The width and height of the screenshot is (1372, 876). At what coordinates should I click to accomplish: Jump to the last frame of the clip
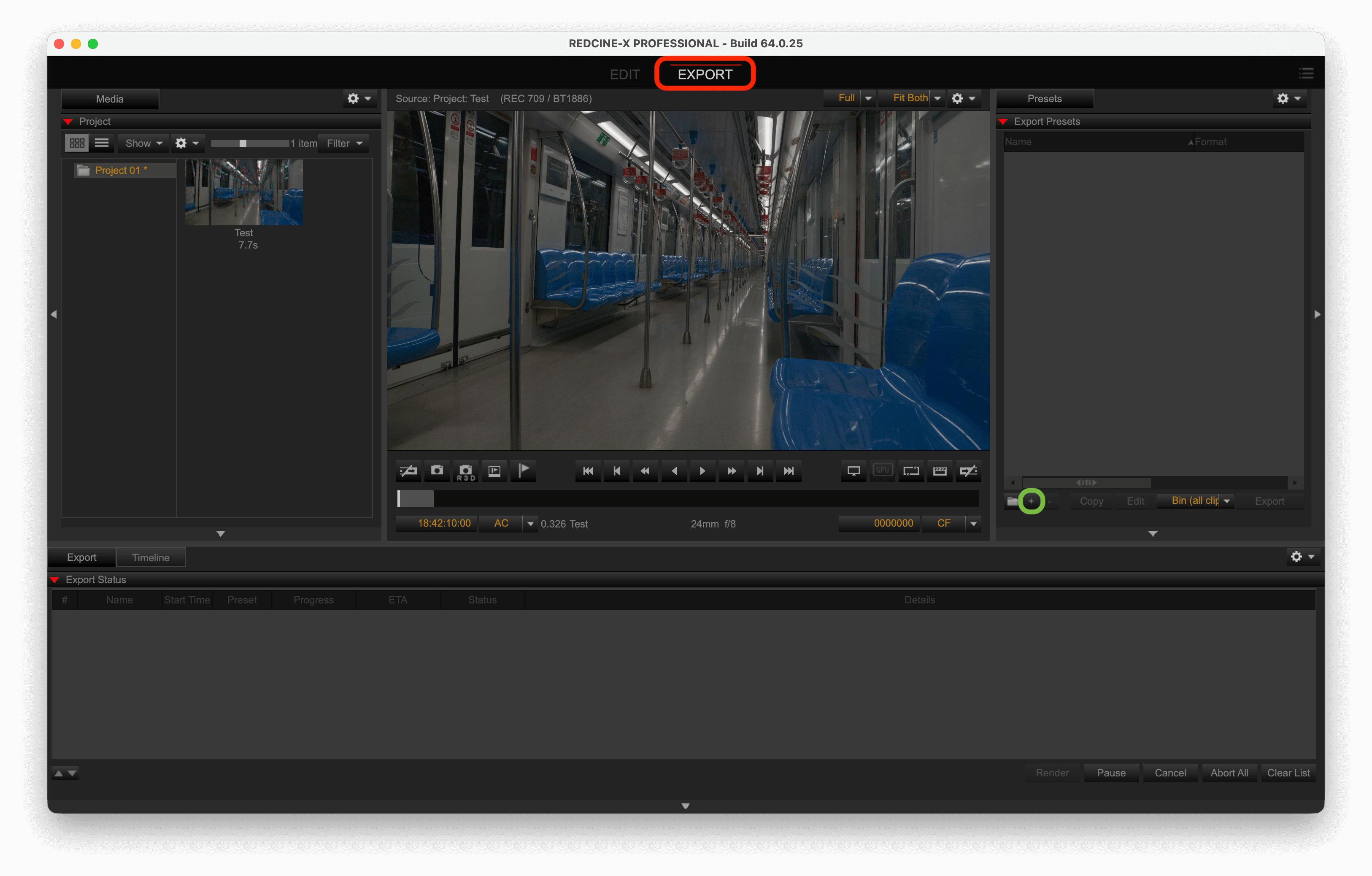[789, 471]
